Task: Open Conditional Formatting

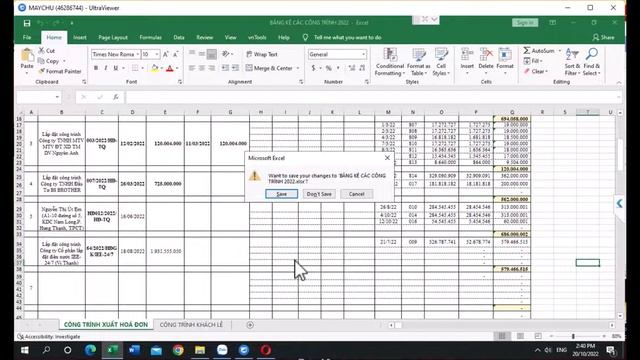Action: coord(390,62)
